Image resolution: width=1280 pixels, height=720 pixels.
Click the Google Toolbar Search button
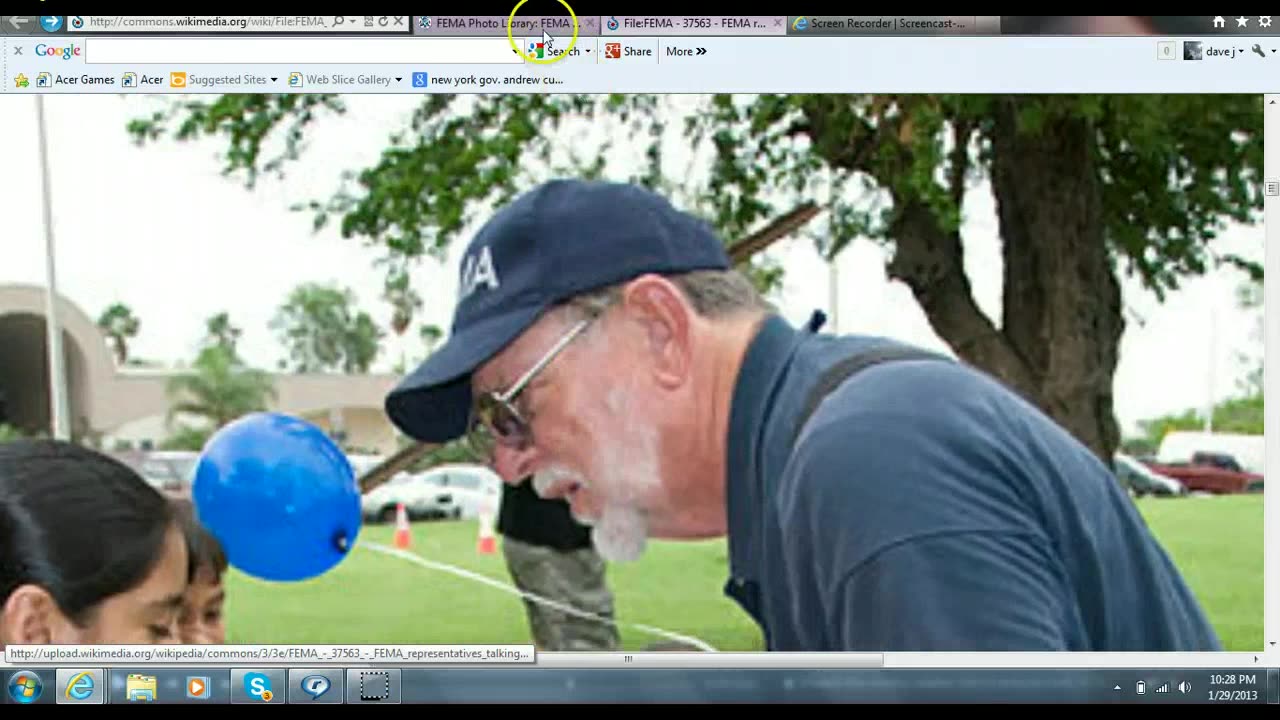[555, 51]
